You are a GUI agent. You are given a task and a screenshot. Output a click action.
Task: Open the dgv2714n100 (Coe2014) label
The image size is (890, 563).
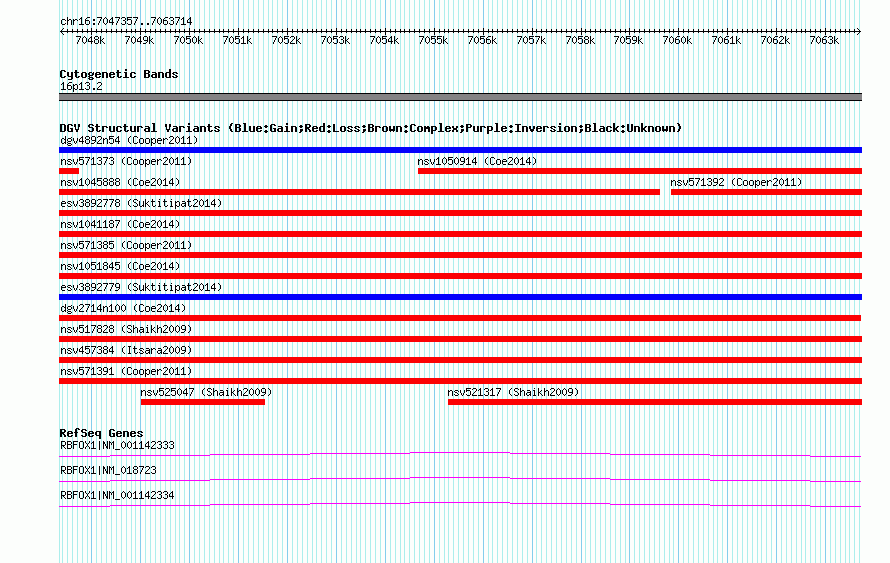[123, 308]
